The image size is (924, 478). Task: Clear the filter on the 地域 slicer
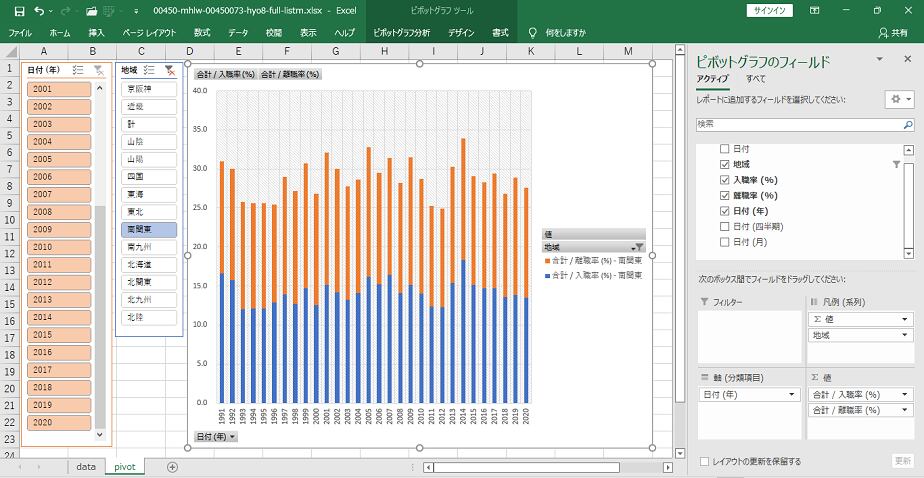pyautogui.click(x=169, y=70)
